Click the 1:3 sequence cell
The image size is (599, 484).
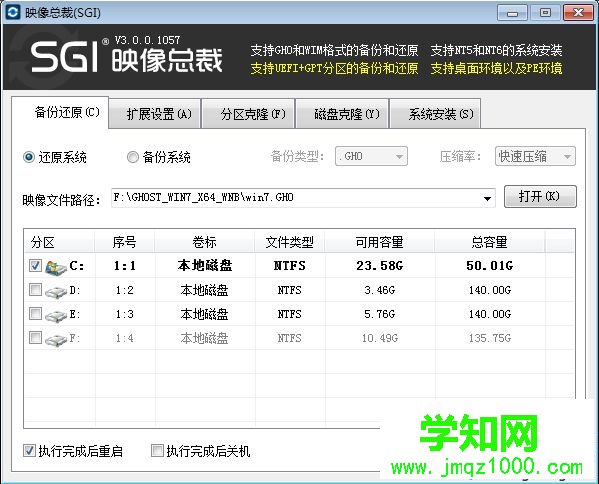click(125, 314)
